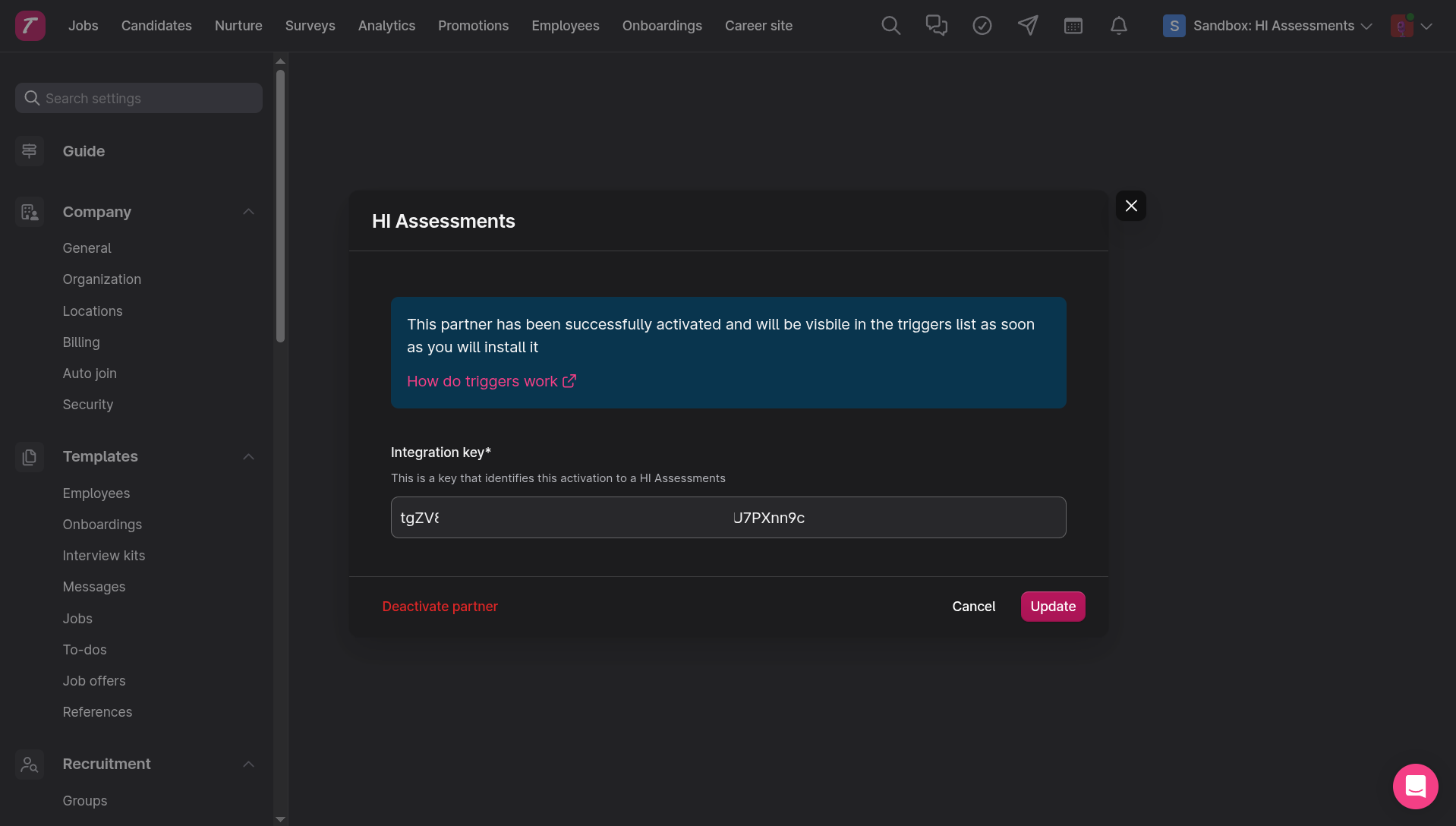Screen dimensions: 1456x826
Task: Collapse the Company settings section
Action: pos(248,212)
